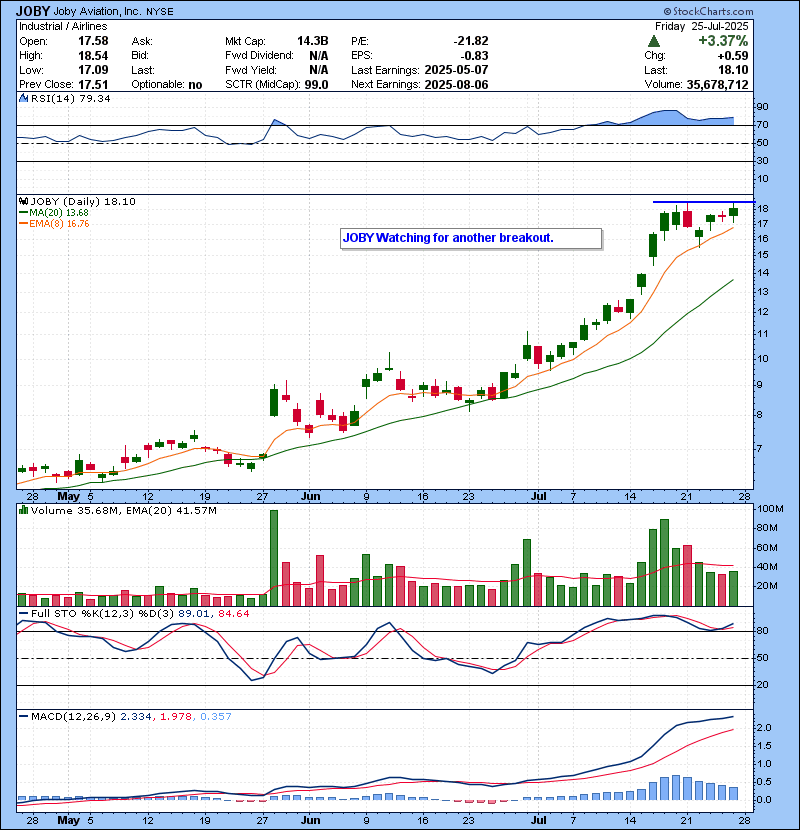Select the Prev Close value 17.51
Screen dimensions: 800x830
93,85
